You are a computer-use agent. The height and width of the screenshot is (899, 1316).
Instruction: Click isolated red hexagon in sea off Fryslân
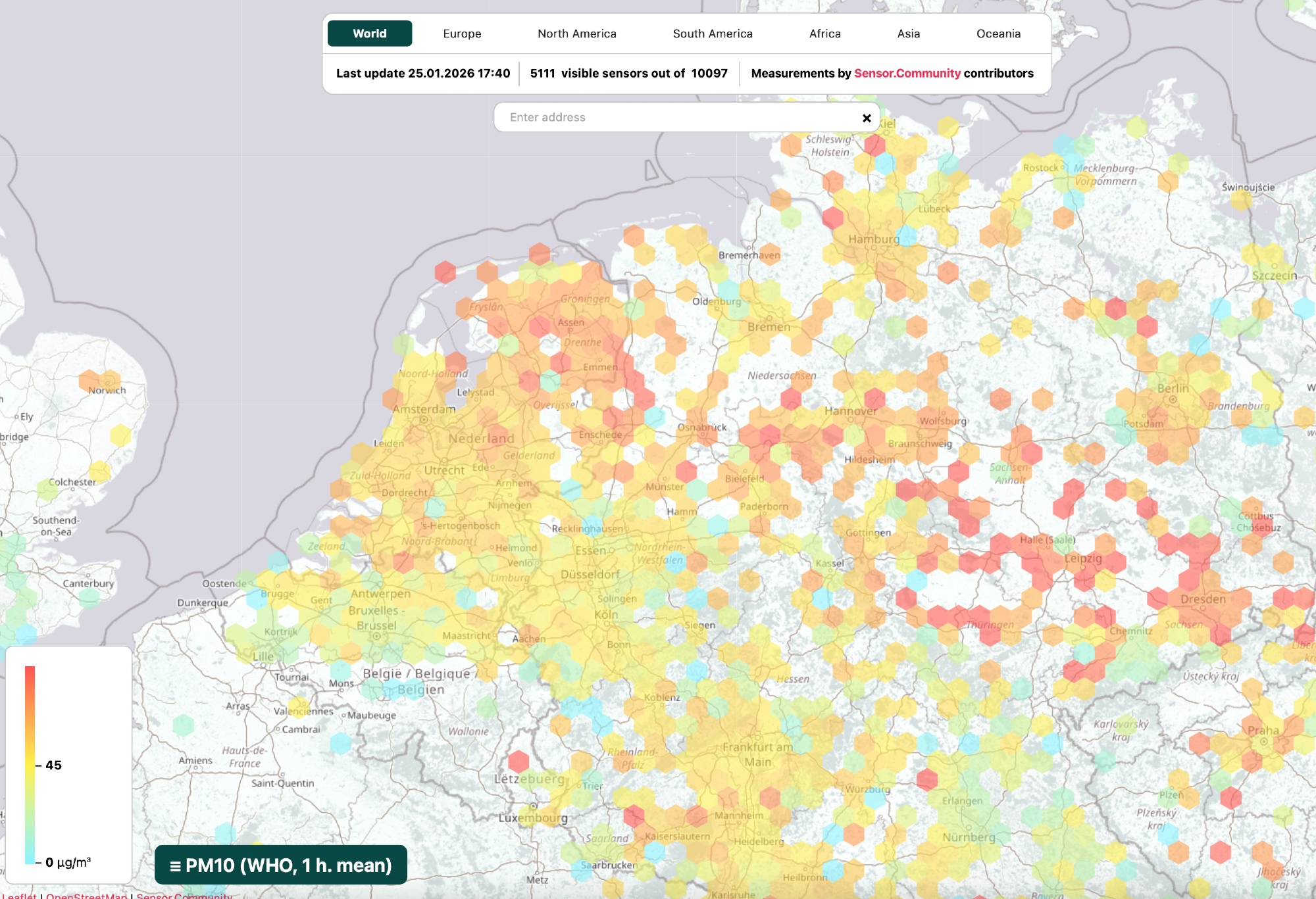tap(445, 272)
